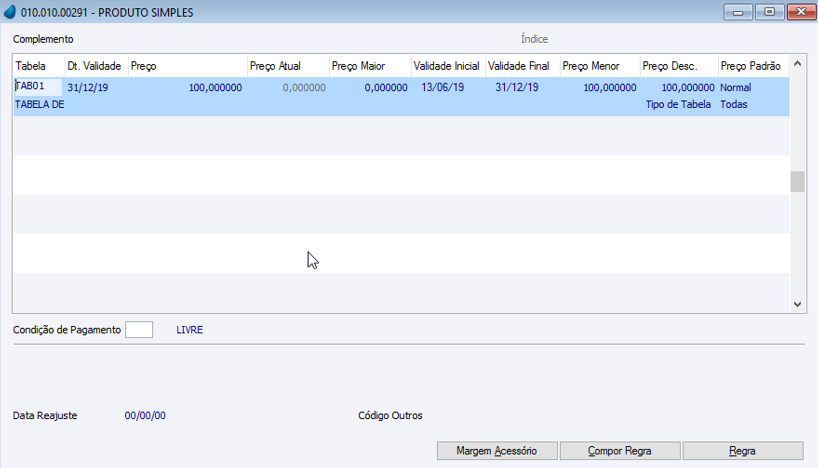The width and height of the screenshot is (818, 468).
Task: Select the Validade Inicial column header
Action: click(x=448, y=66)
